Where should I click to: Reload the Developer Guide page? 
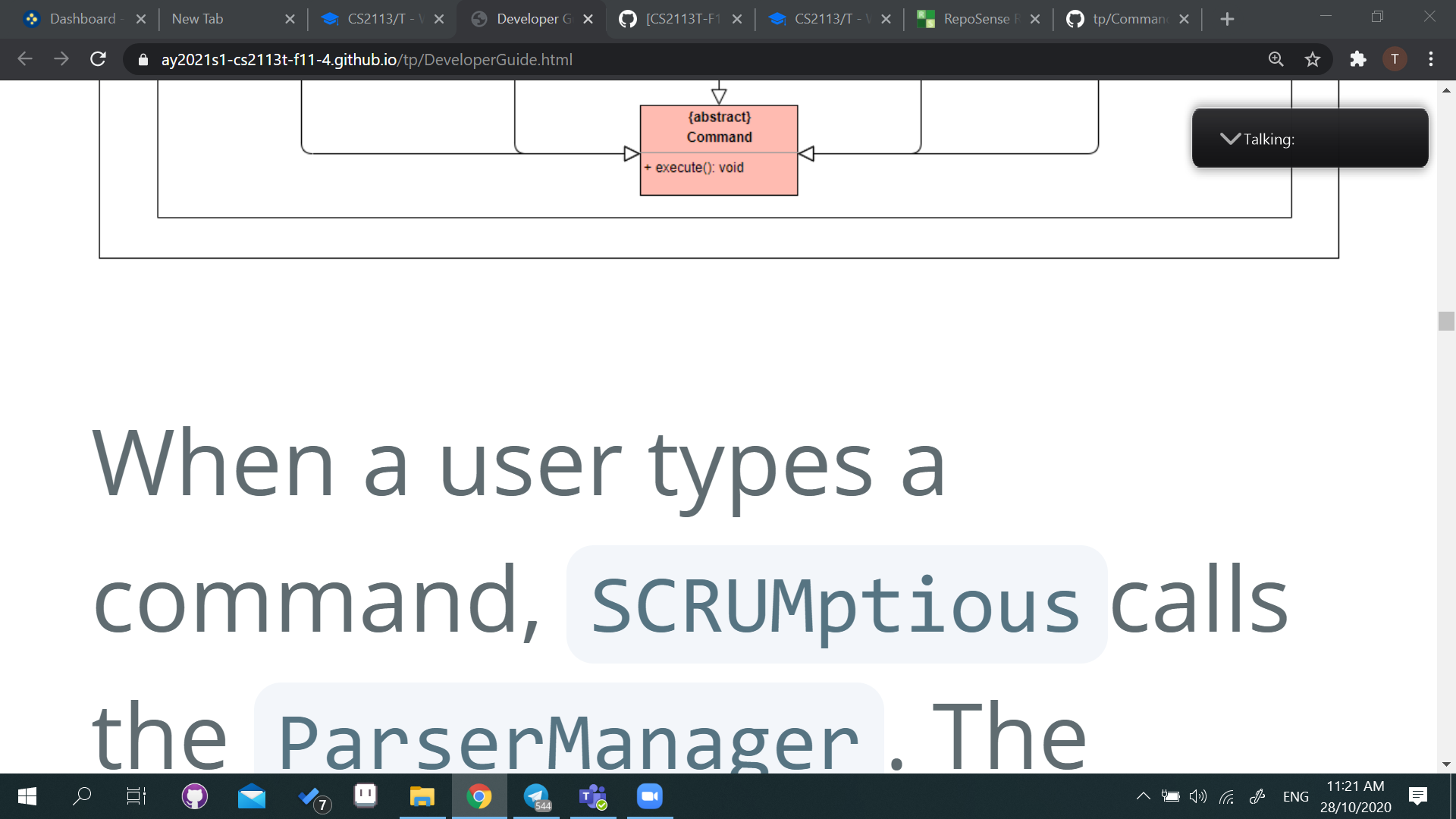pos(98,59)
